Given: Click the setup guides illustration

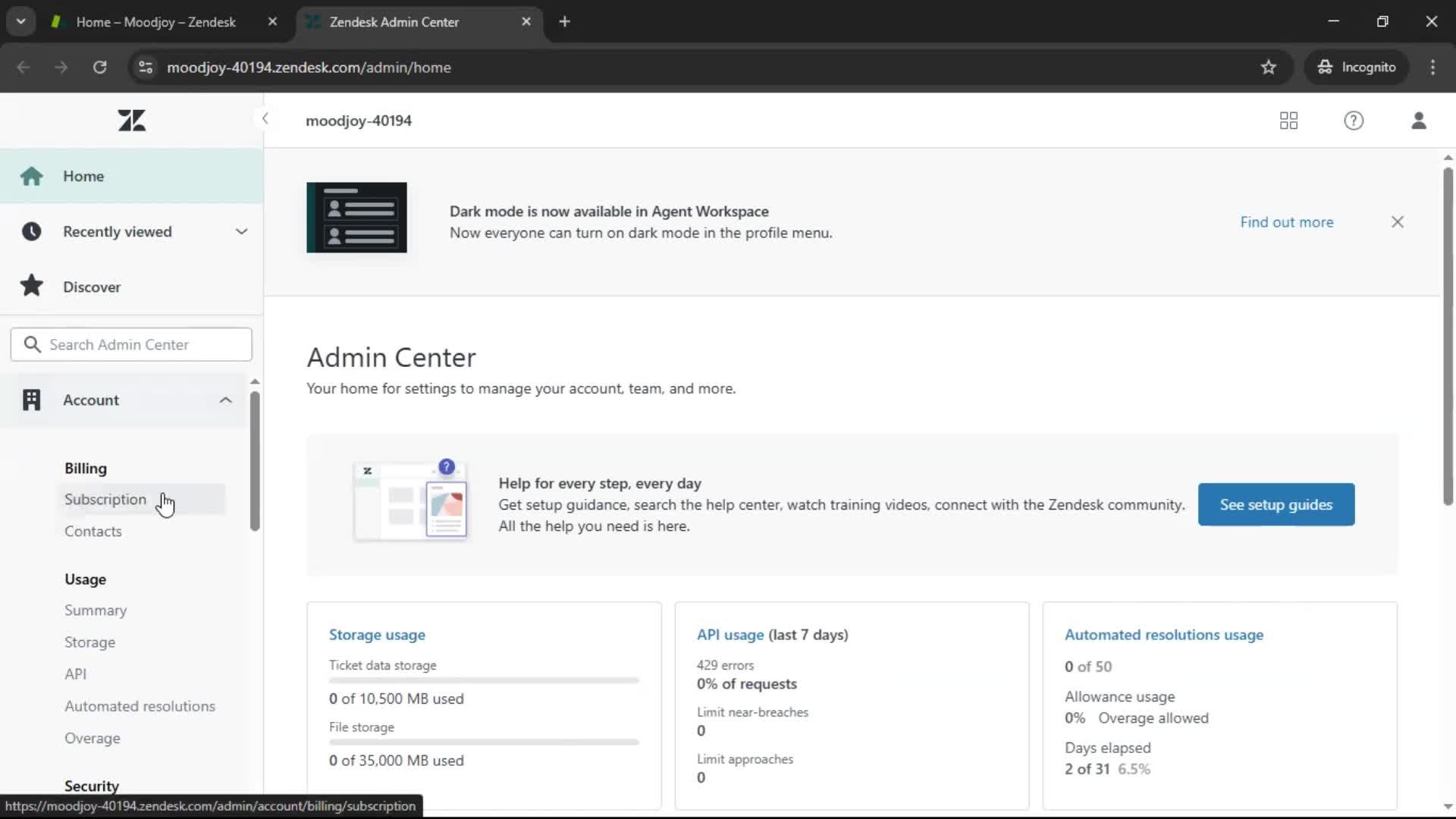Looking at the screenshot, I should (411, 500).
